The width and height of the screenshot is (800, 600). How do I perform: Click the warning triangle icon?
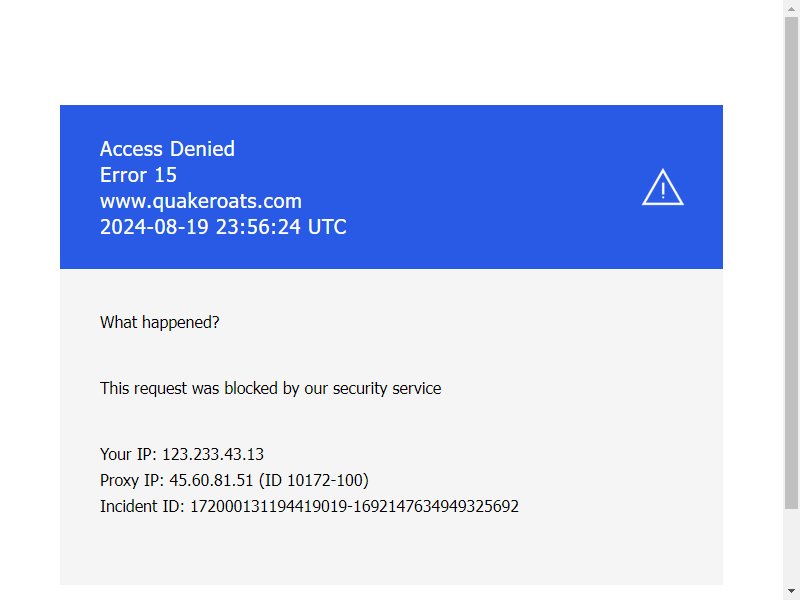click(x=662, y=187)
